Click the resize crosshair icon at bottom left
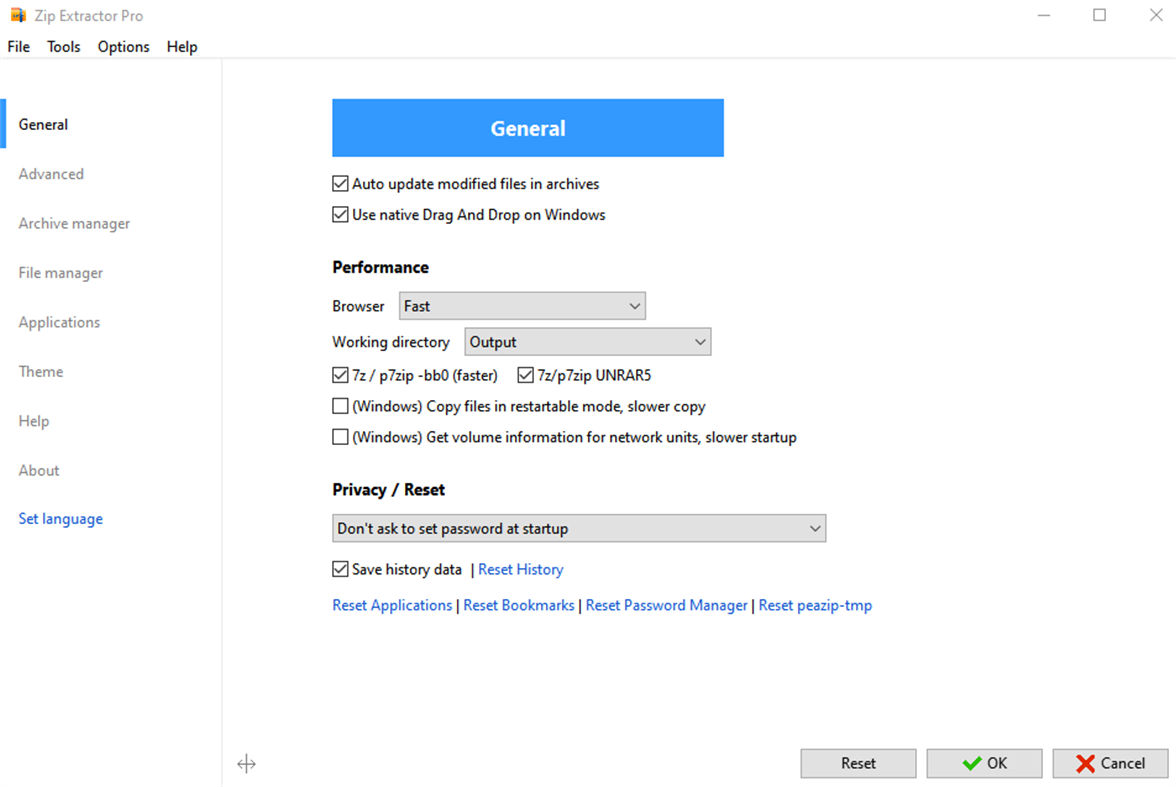Image resolution: width=1176 pixels, height=787 pixels. coord(246,763)
